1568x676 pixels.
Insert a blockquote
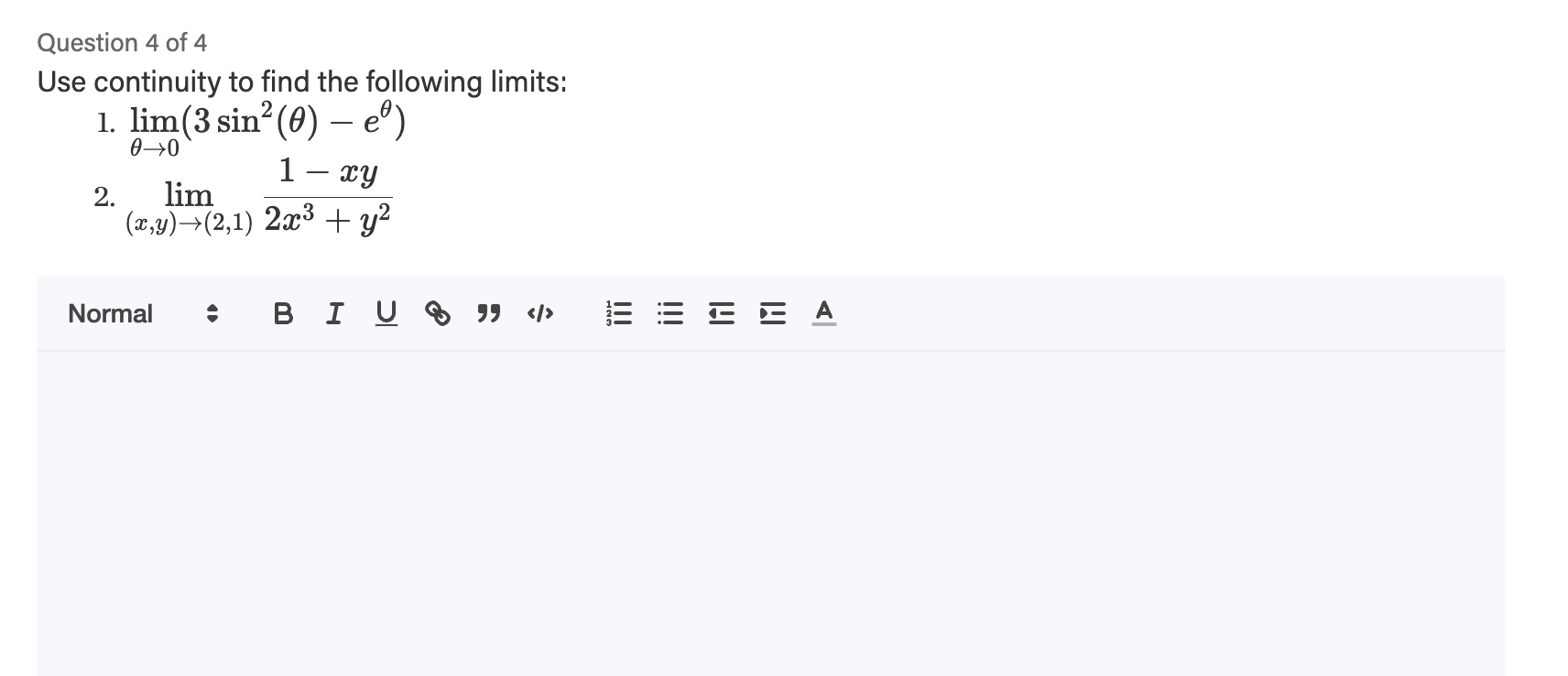488,314
